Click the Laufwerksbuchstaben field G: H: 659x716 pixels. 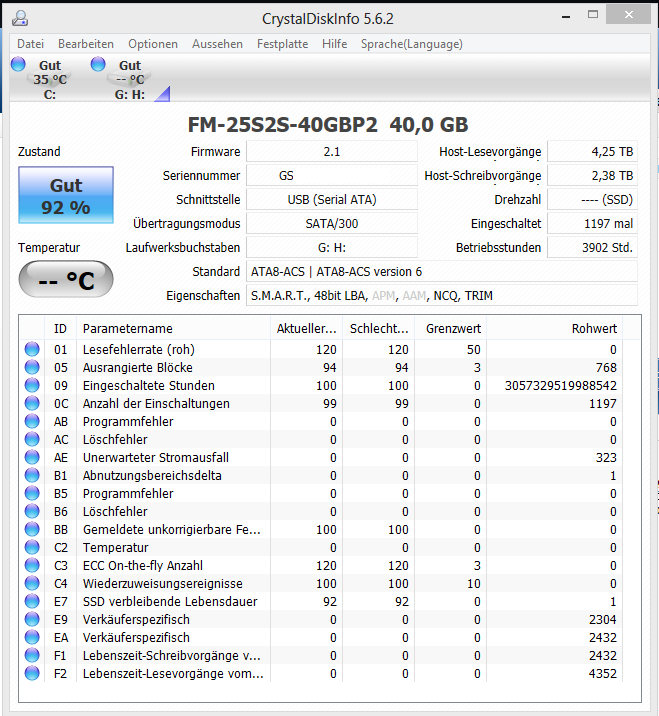[332, 247]
